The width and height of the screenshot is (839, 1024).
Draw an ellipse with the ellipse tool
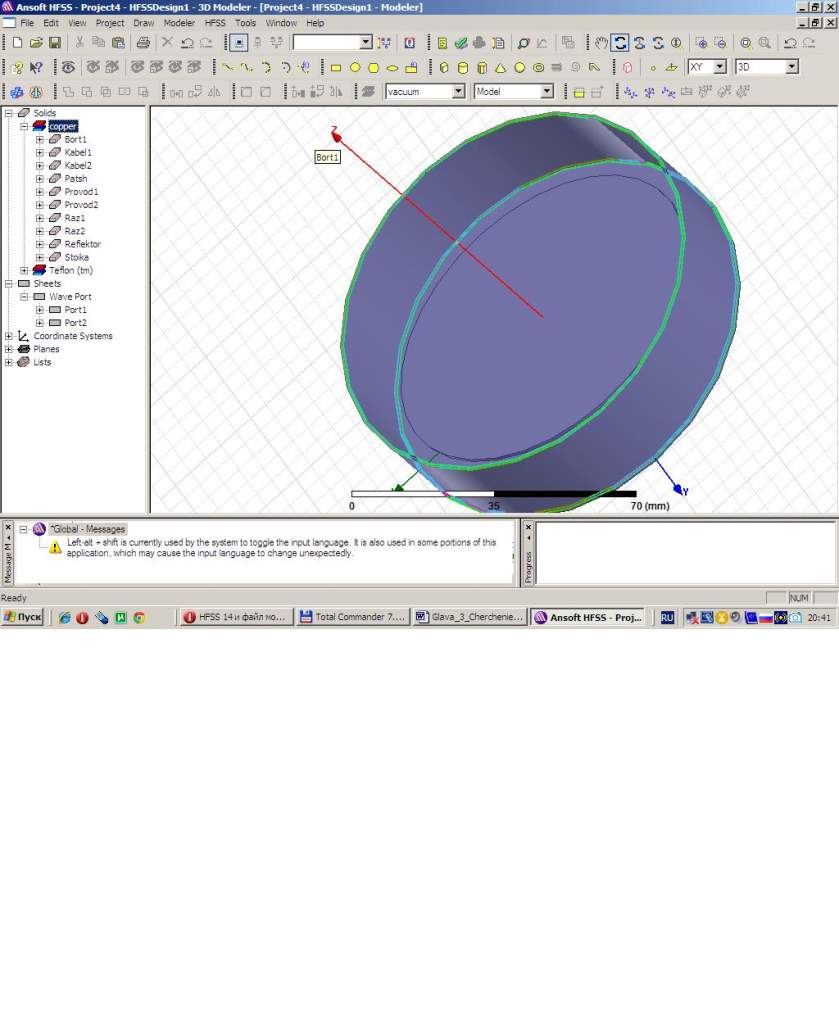392,67
